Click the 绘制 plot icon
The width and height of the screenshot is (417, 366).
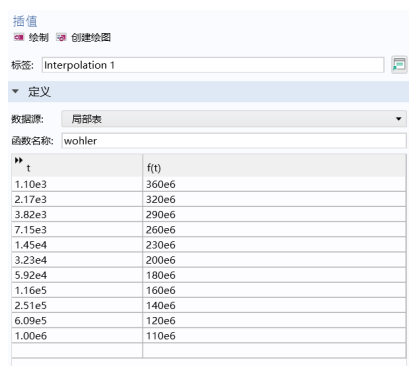(19, 37)
